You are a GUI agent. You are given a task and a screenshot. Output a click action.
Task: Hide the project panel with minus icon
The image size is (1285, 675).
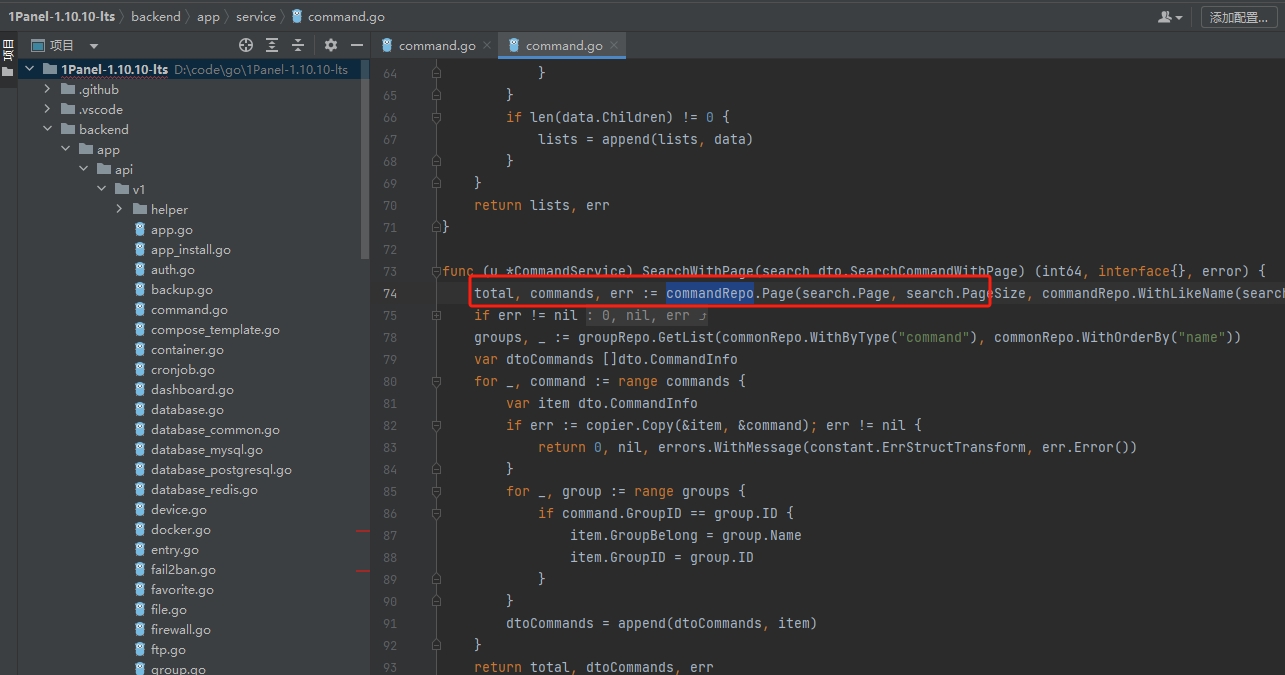pyautogui.click(x=357, y=45)
